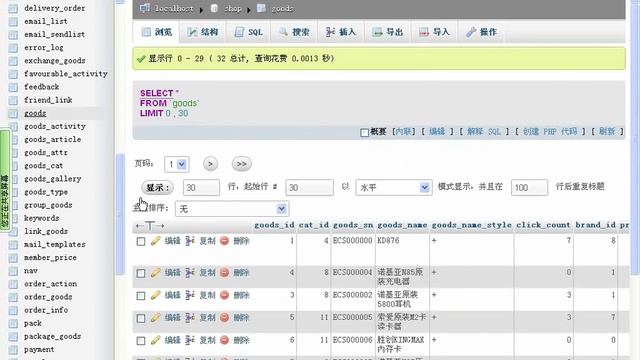Open the sort key 无 dropdown
640x360 pixels.
tap(232, 209)
